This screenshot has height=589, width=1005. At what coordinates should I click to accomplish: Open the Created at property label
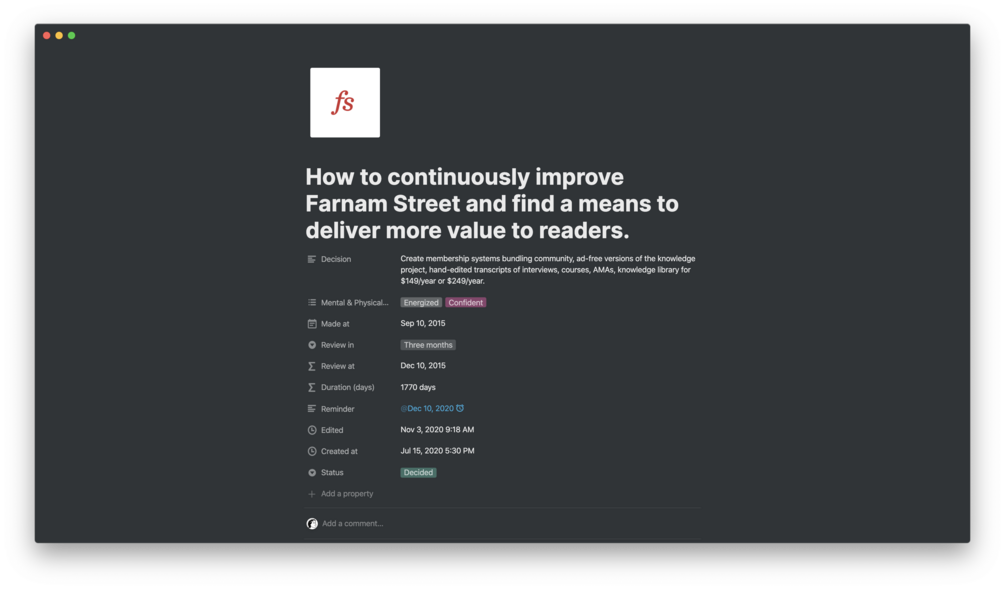339,451
